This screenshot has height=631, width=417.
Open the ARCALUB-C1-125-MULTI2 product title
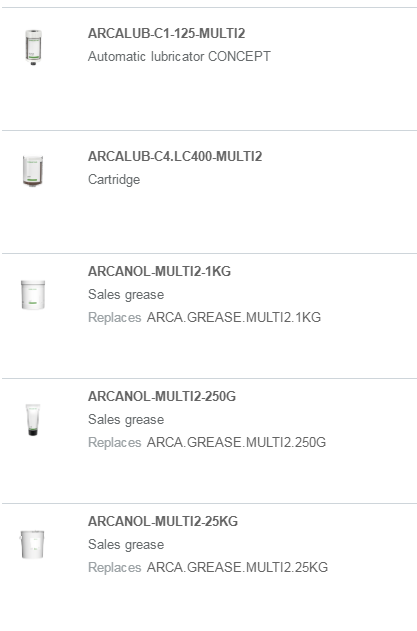(166, 33)
